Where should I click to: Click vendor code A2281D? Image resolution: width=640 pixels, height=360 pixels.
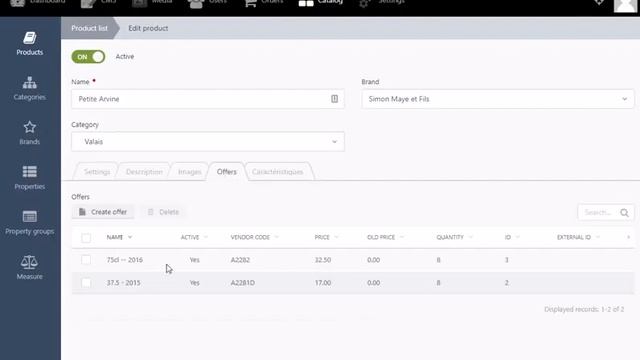point(243,282)
